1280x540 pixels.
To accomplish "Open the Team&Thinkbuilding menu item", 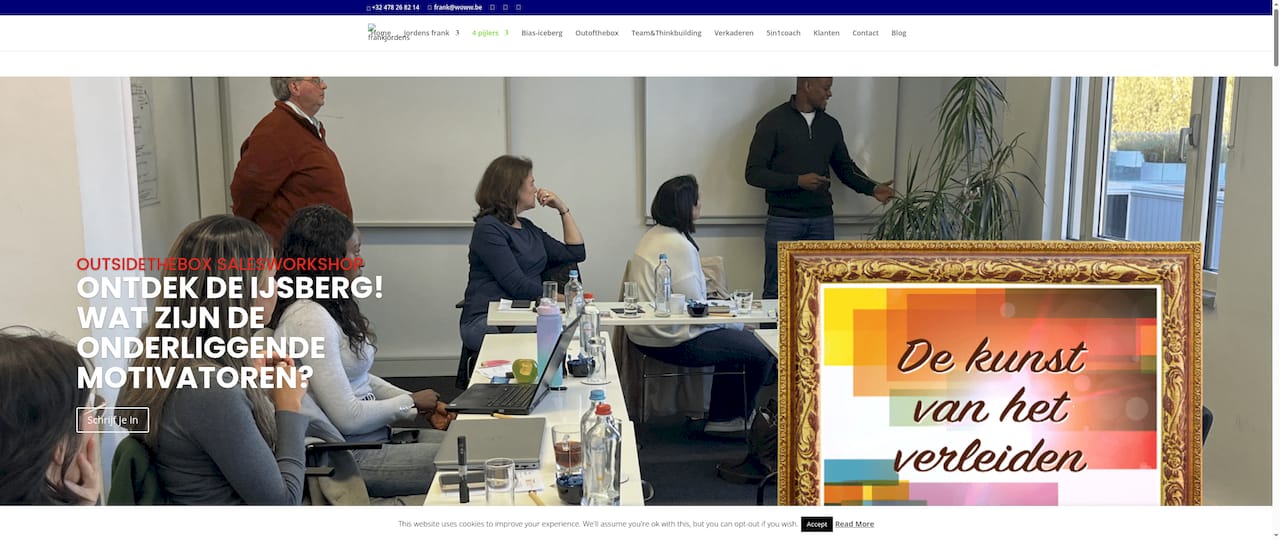I will (666, 33).
